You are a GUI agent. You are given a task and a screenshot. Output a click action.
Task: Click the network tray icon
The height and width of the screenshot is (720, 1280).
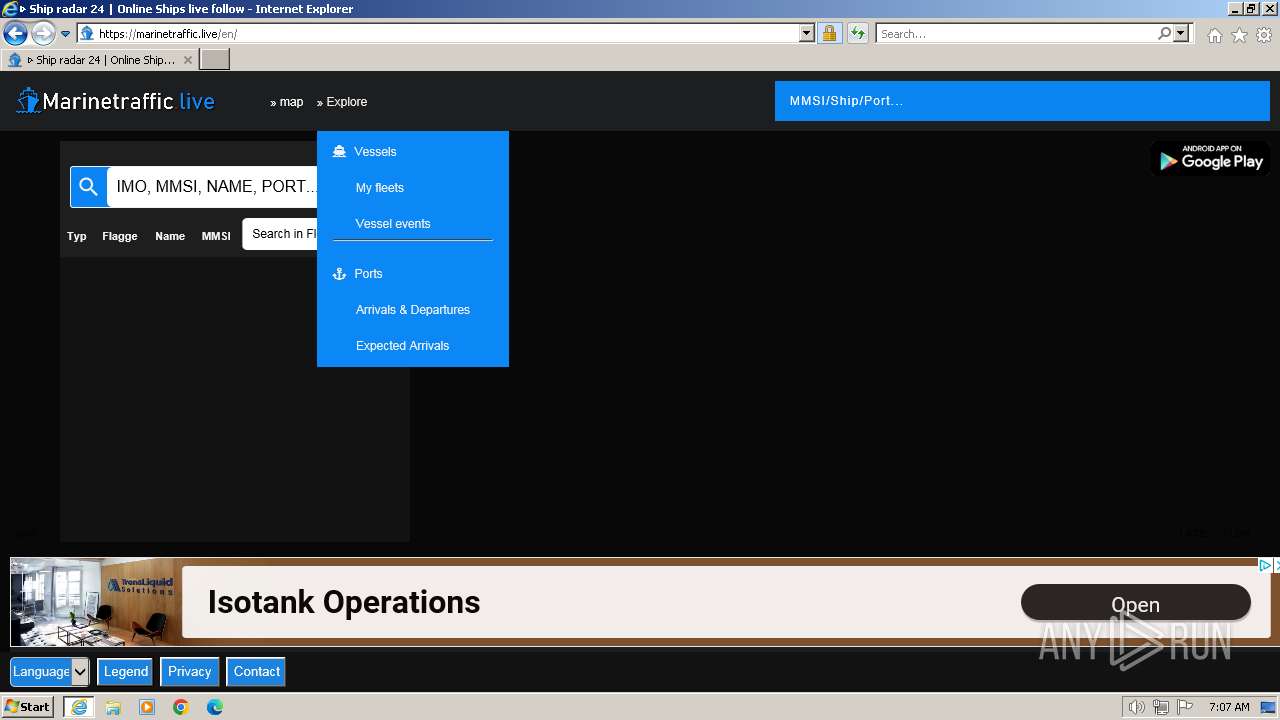pos(1161,707)
